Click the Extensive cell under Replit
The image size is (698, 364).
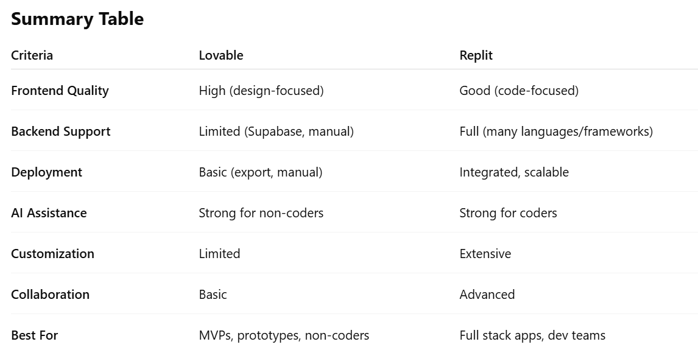point(485,254)
